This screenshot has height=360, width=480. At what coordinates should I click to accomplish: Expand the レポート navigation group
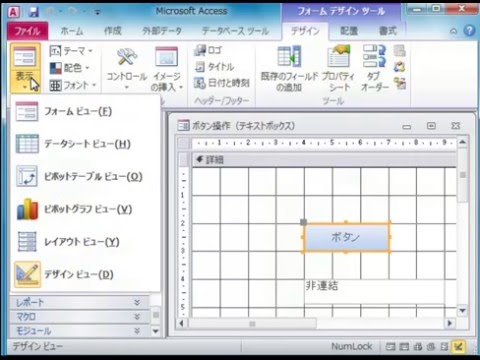[x=80, y=302]
